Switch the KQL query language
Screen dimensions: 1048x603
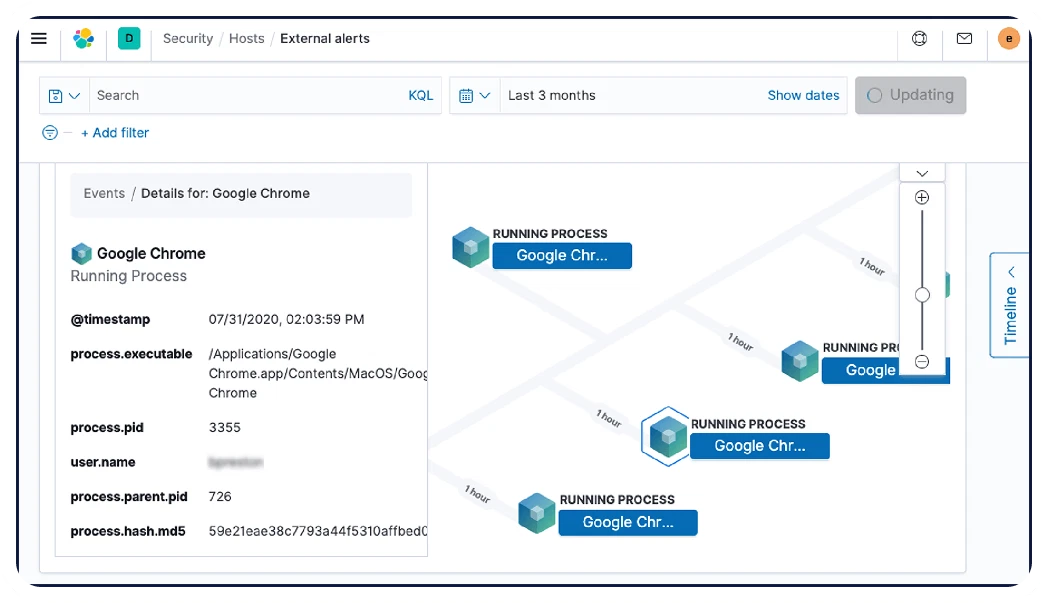(420, 96)
